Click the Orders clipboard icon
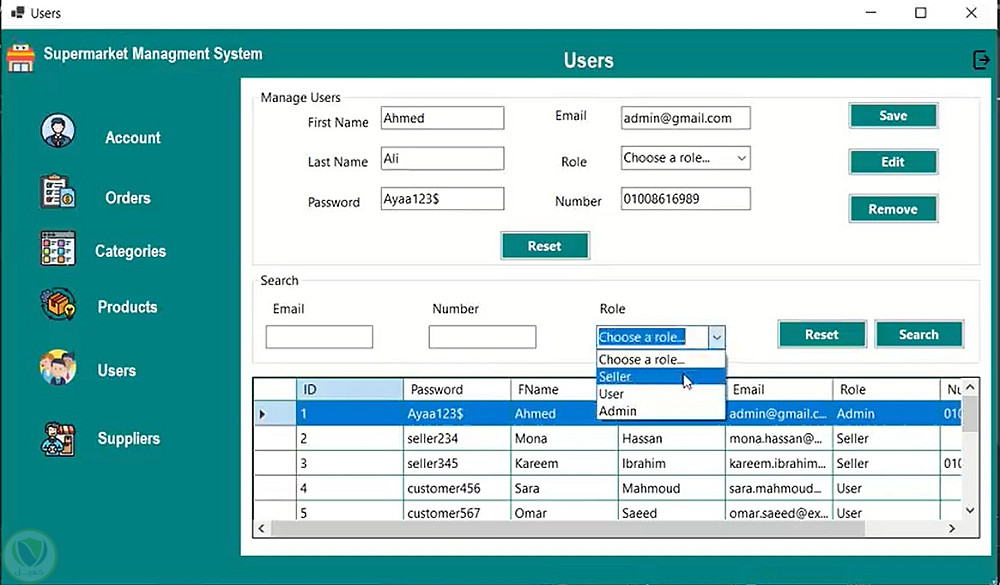Viewport: 1000px width, 585px height. click(x=58, y=192)
